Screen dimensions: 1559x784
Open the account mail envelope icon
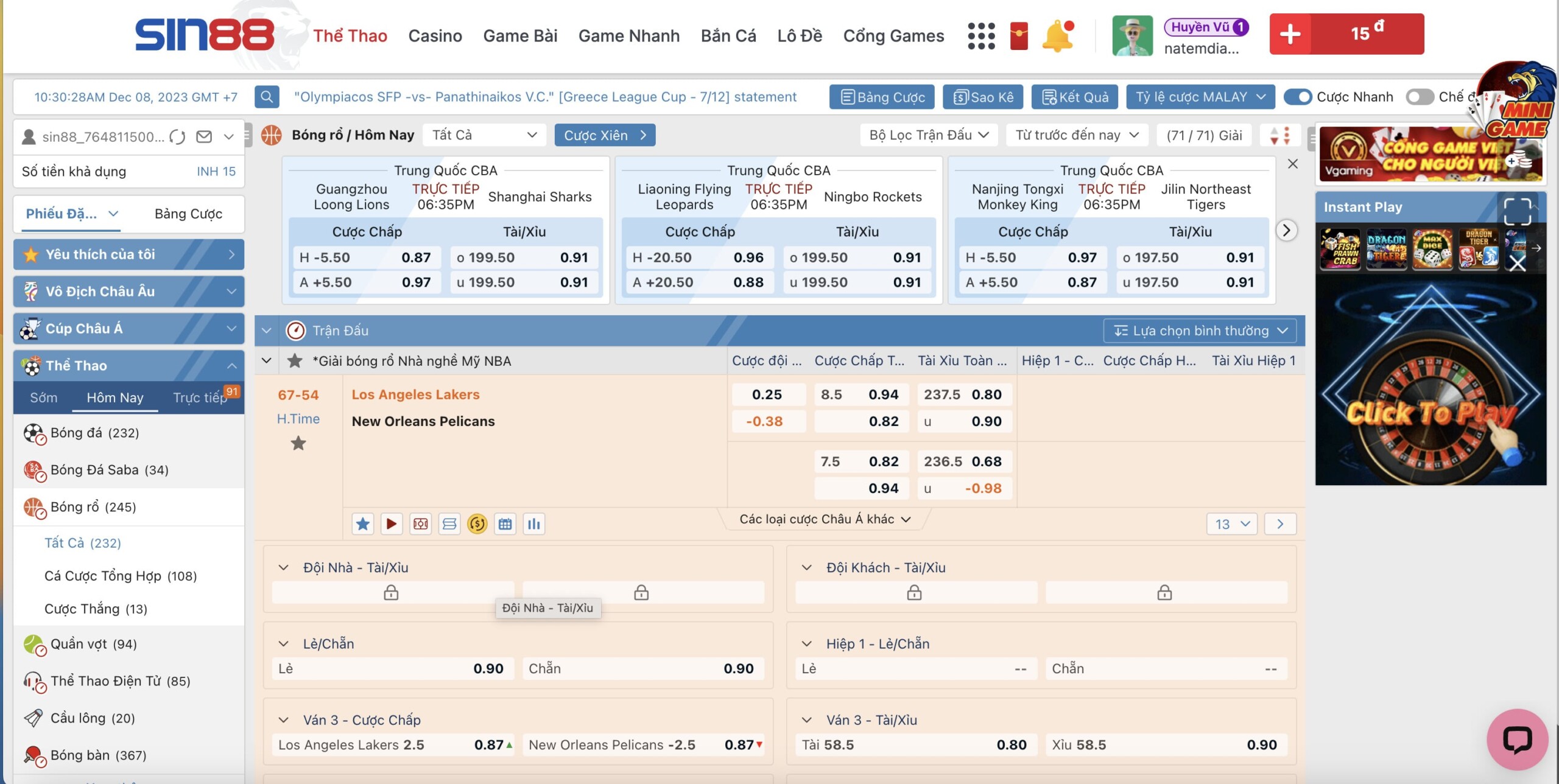point(204,137)
